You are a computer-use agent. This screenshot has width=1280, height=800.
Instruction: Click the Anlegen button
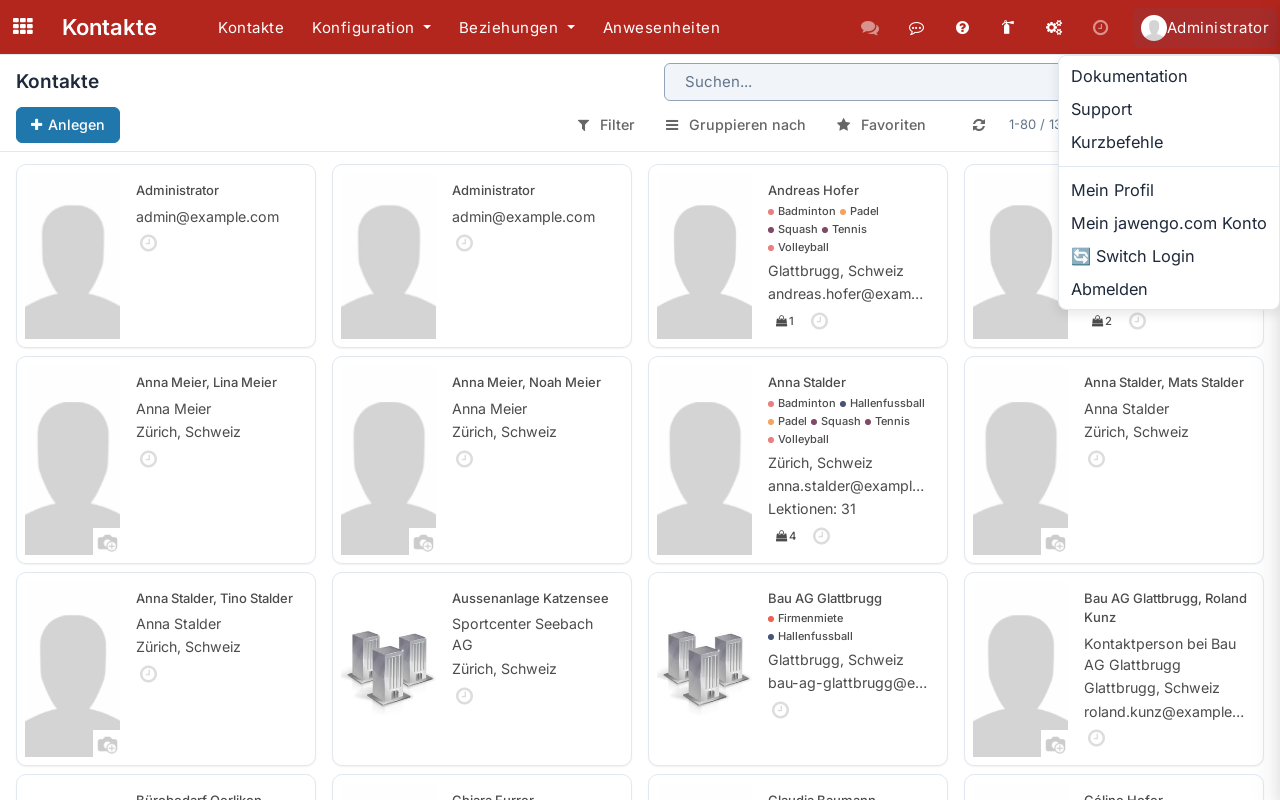(x=68, y=125)
